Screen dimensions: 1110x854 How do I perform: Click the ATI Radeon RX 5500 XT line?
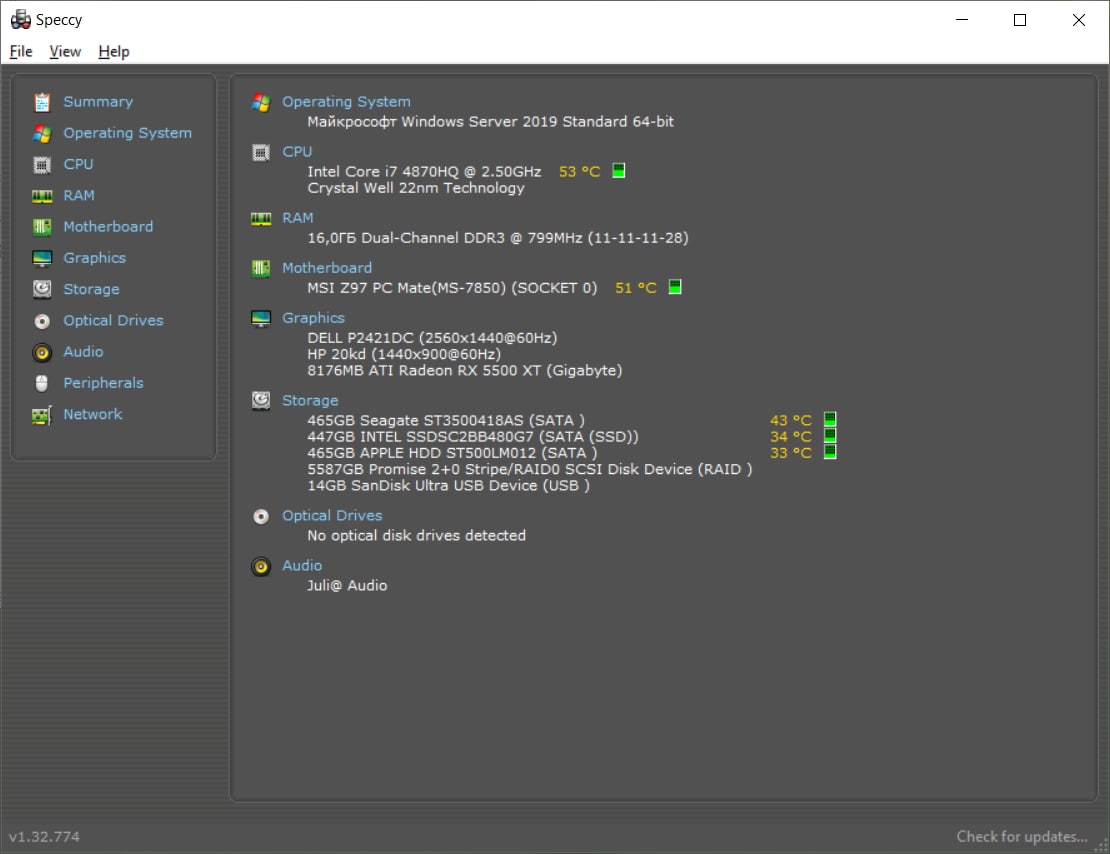[464, 370]
